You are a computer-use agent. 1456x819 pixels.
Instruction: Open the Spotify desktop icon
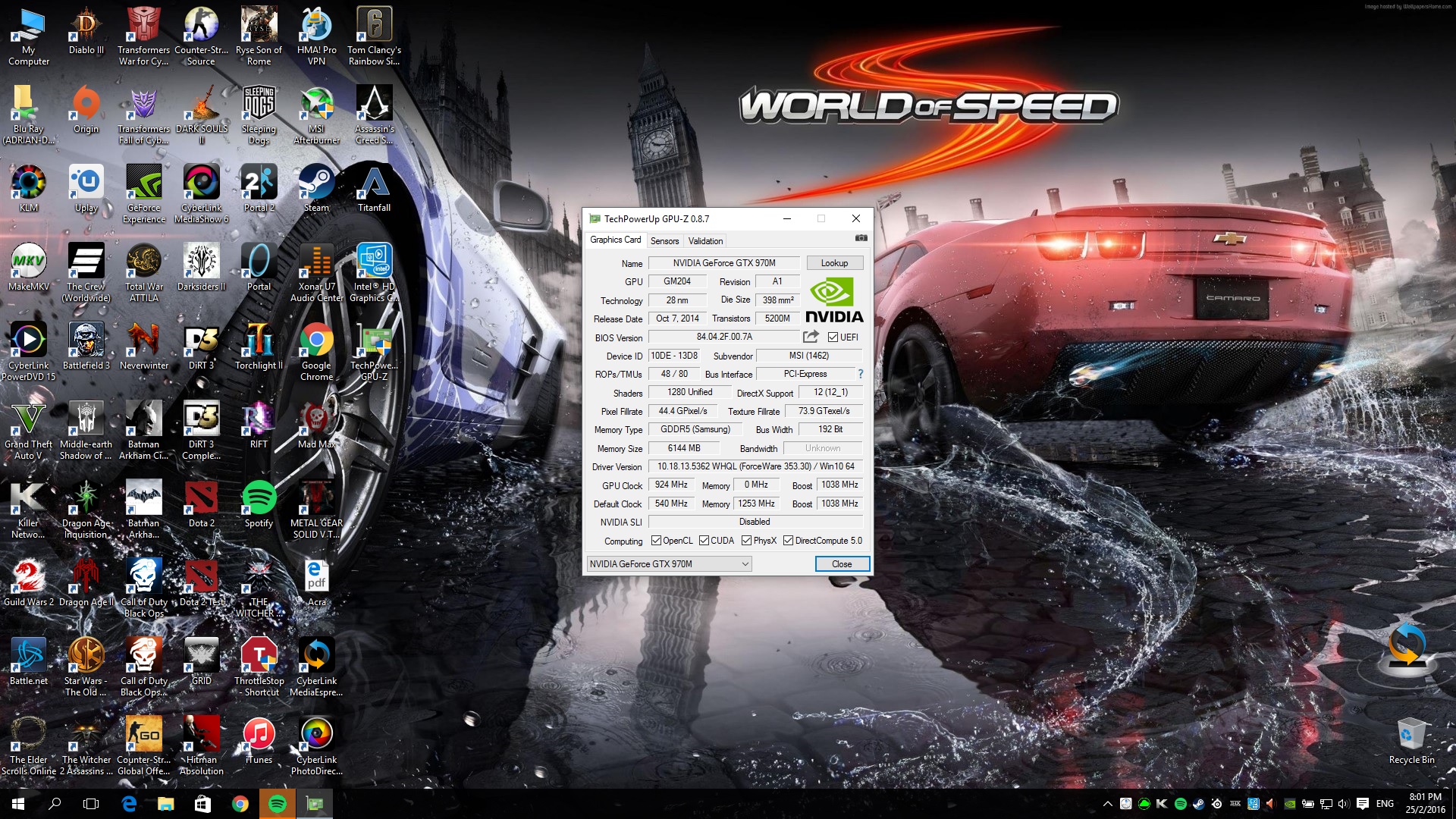(x=259, y=504)
